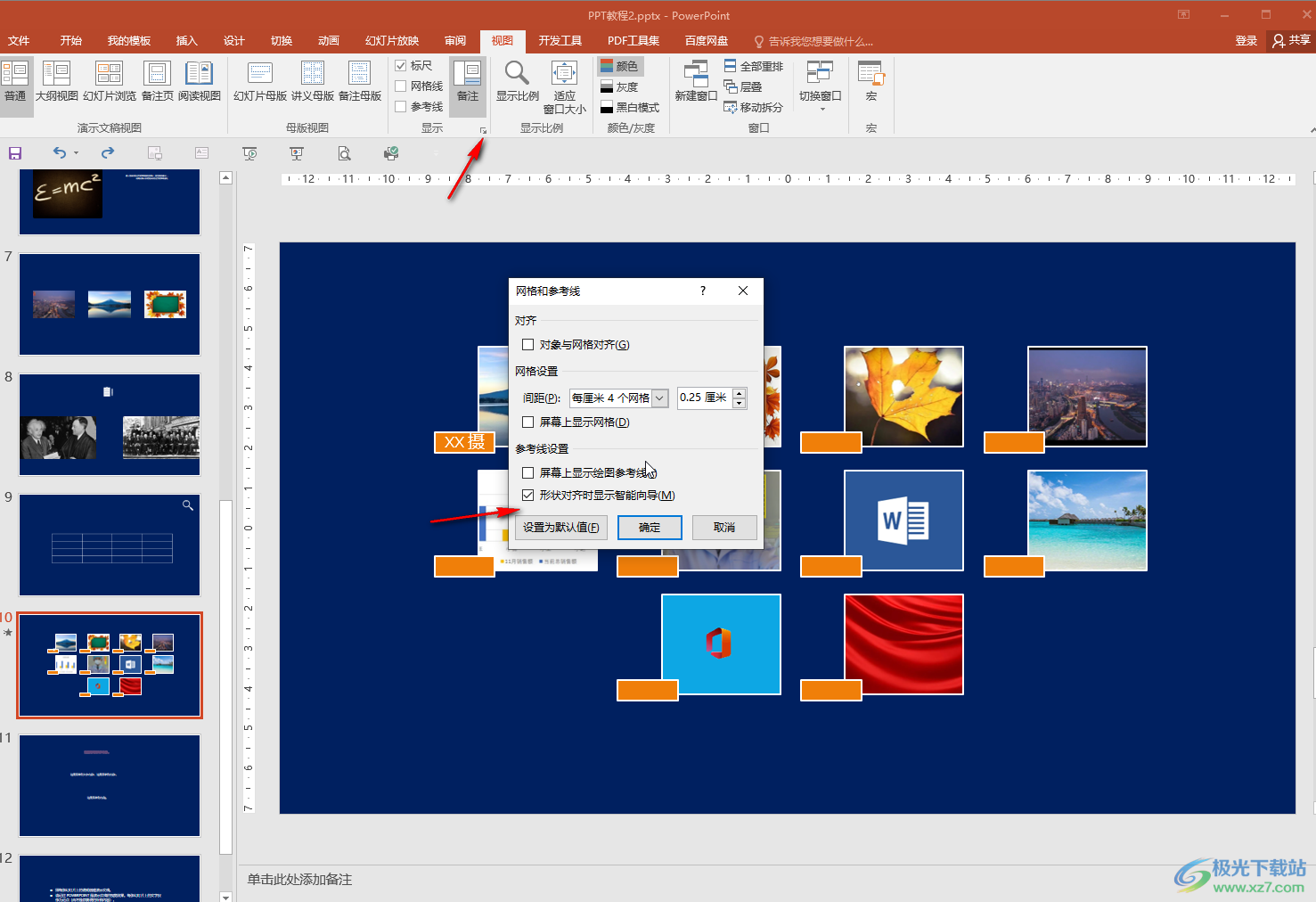This screenshot has height=902, width=1316.
Task: Open the Design ribbon tab
Action: 234,41
